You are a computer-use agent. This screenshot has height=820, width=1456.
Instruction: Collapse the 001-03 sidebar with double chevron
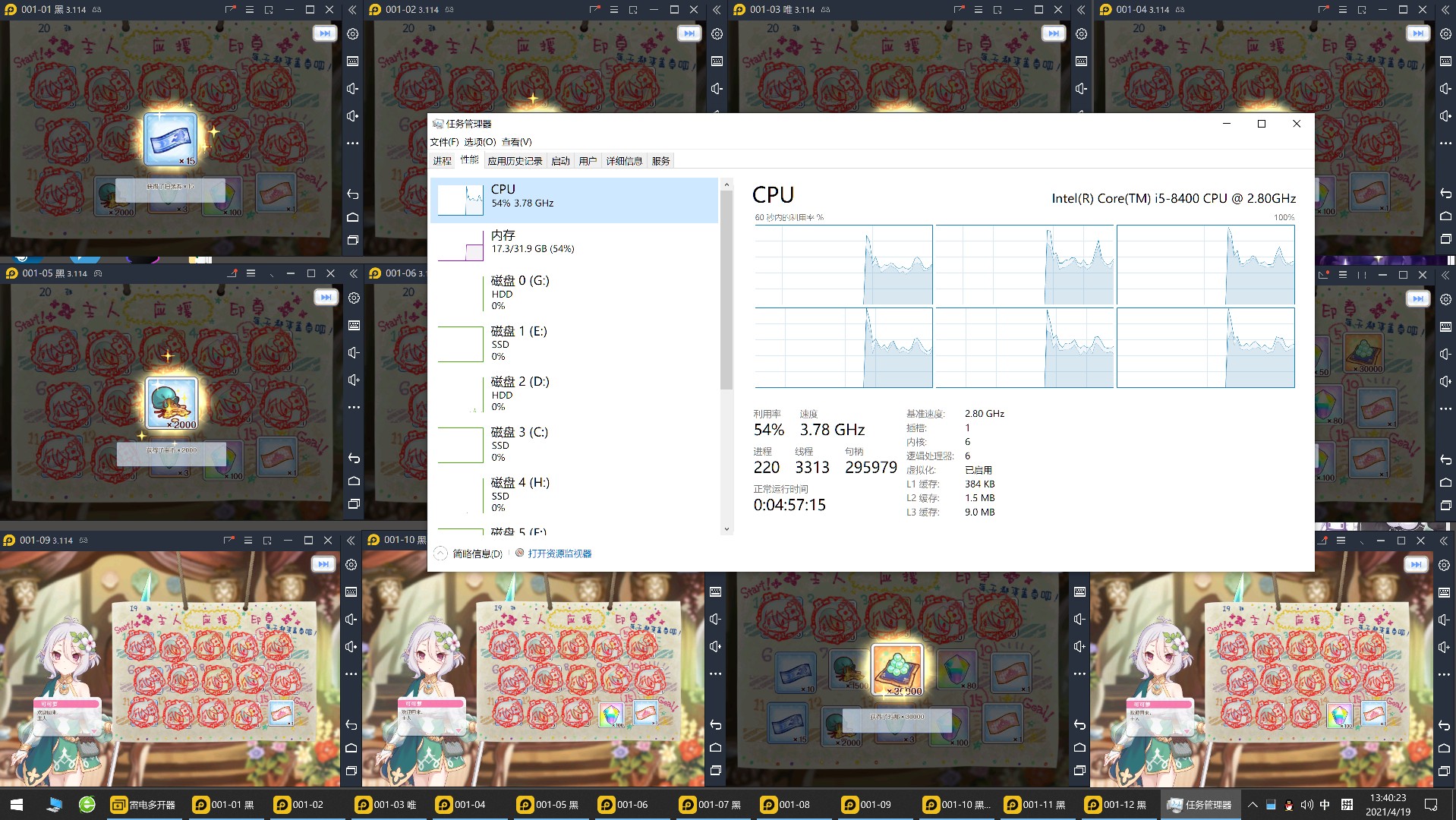coord(1081,10)
